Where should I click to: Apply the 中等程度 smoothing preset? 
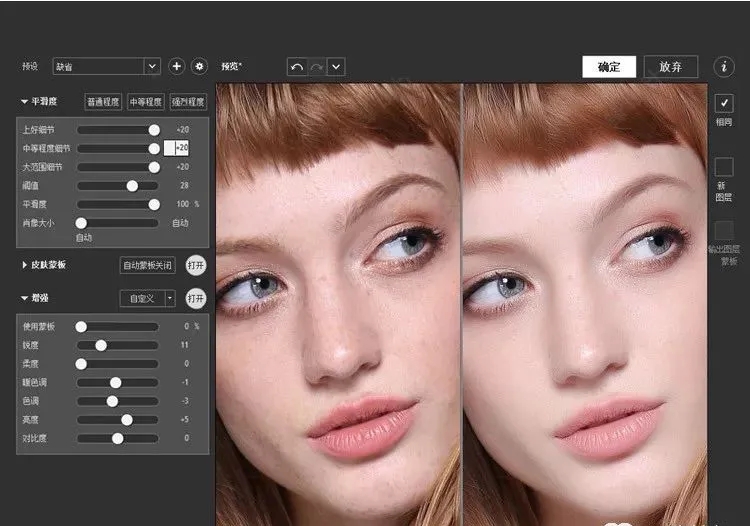145,101
